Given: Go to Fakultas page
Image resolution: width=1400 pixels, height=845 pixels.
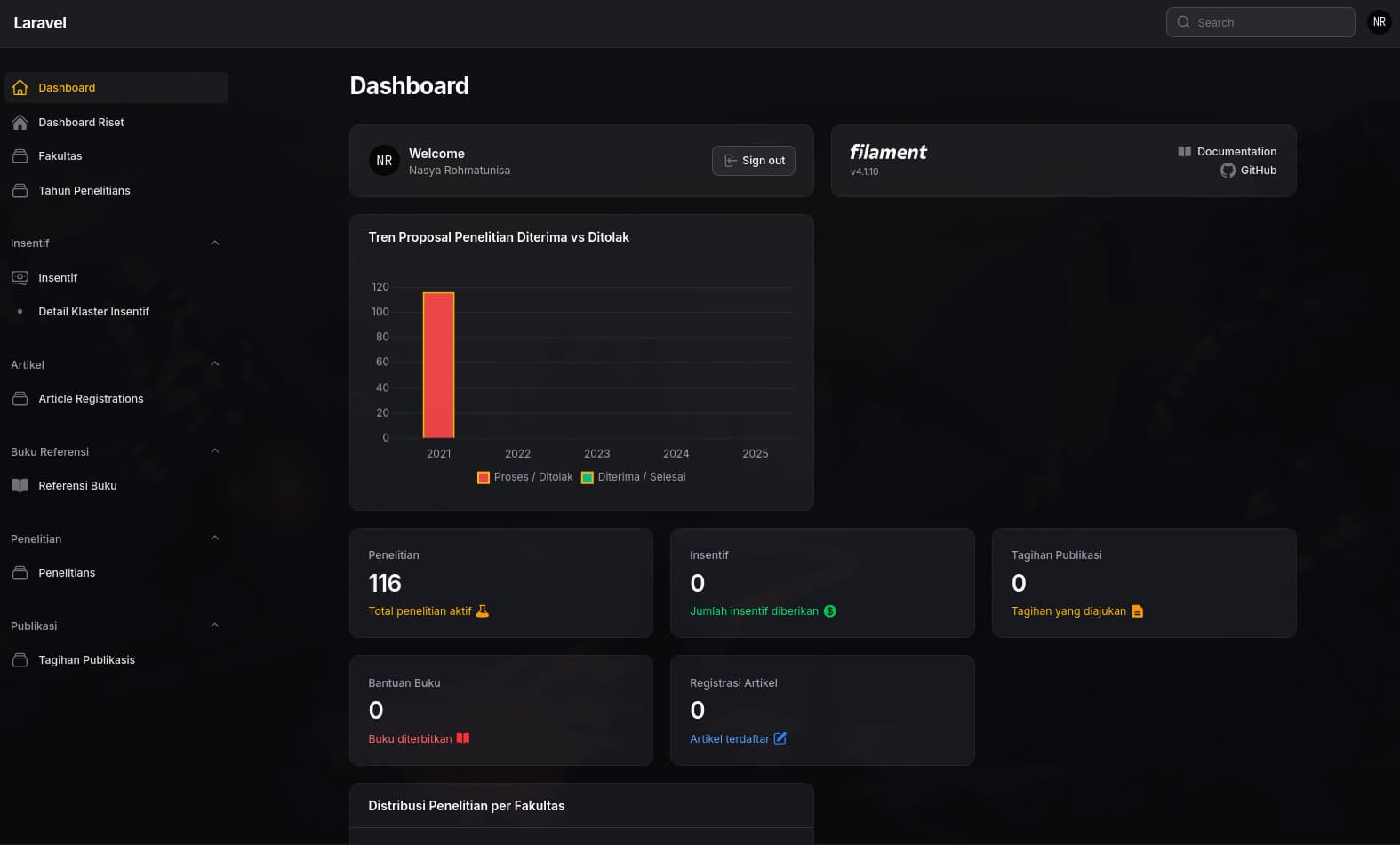Looking at the screenshot, I should (116, 156).
